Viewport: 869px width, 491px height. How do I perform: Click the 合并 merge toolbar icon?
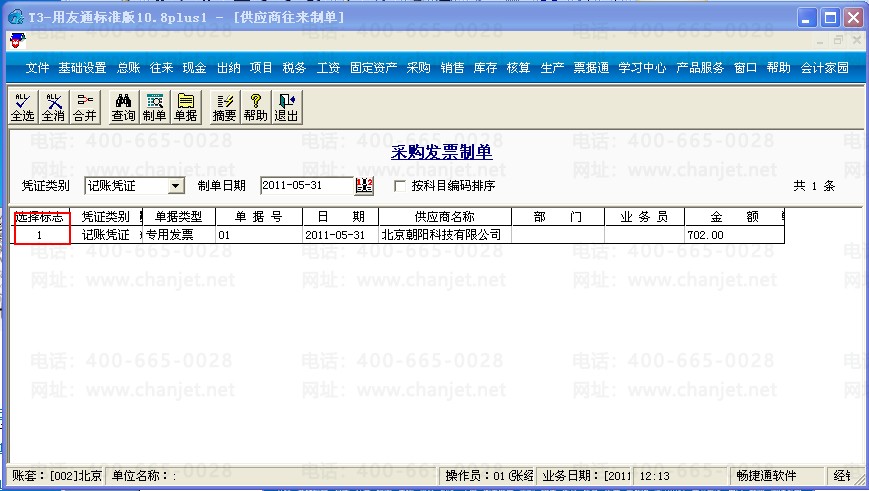(x=85, y=107)
